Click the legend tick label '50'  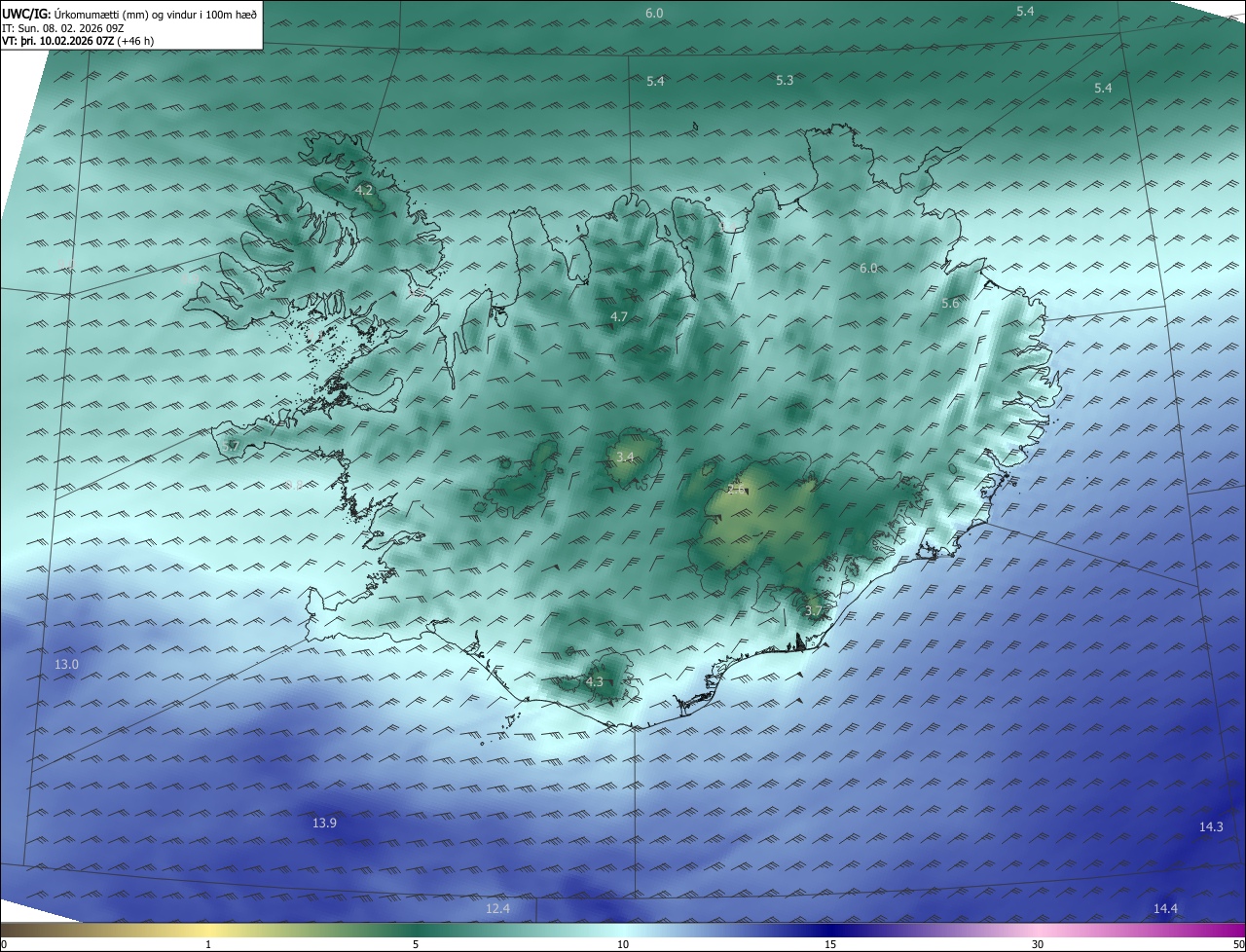[x=1238, y=944]
